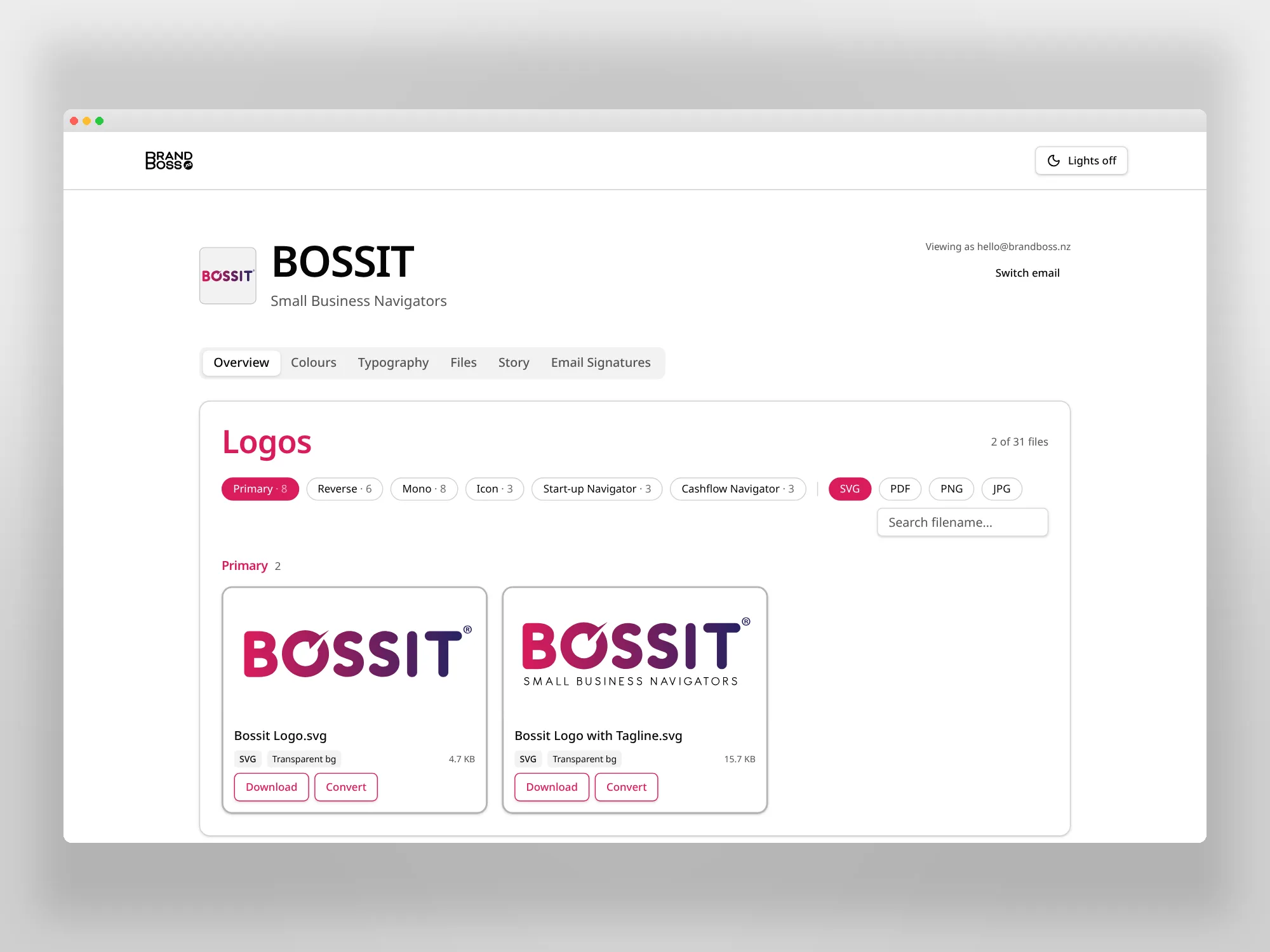Click the Bossit Logo.svg file name

pyautogui.click(x=280, y=736)
